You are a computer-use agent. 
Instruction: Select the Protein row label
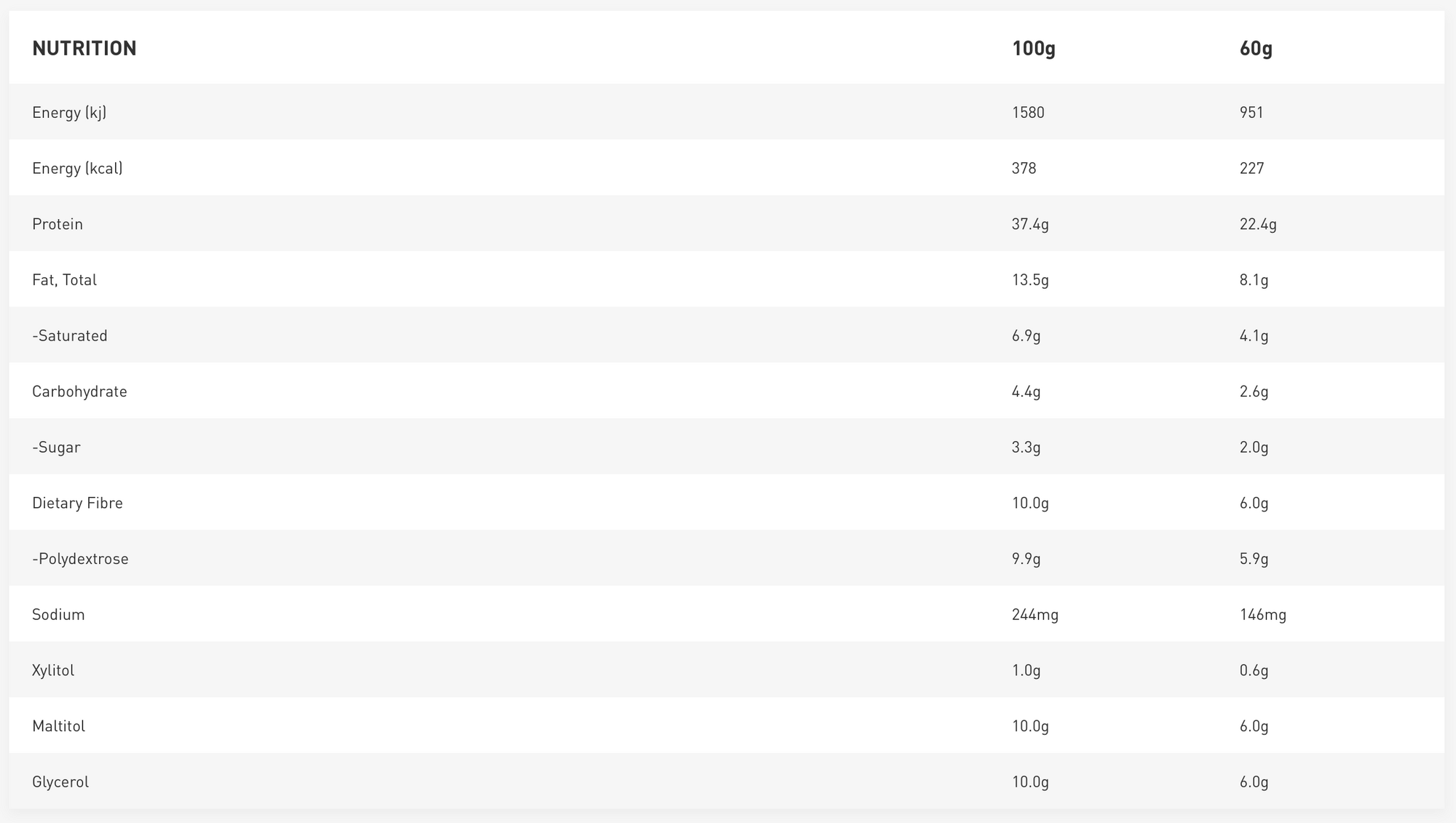pyautogui.click(x=58, y=224)
